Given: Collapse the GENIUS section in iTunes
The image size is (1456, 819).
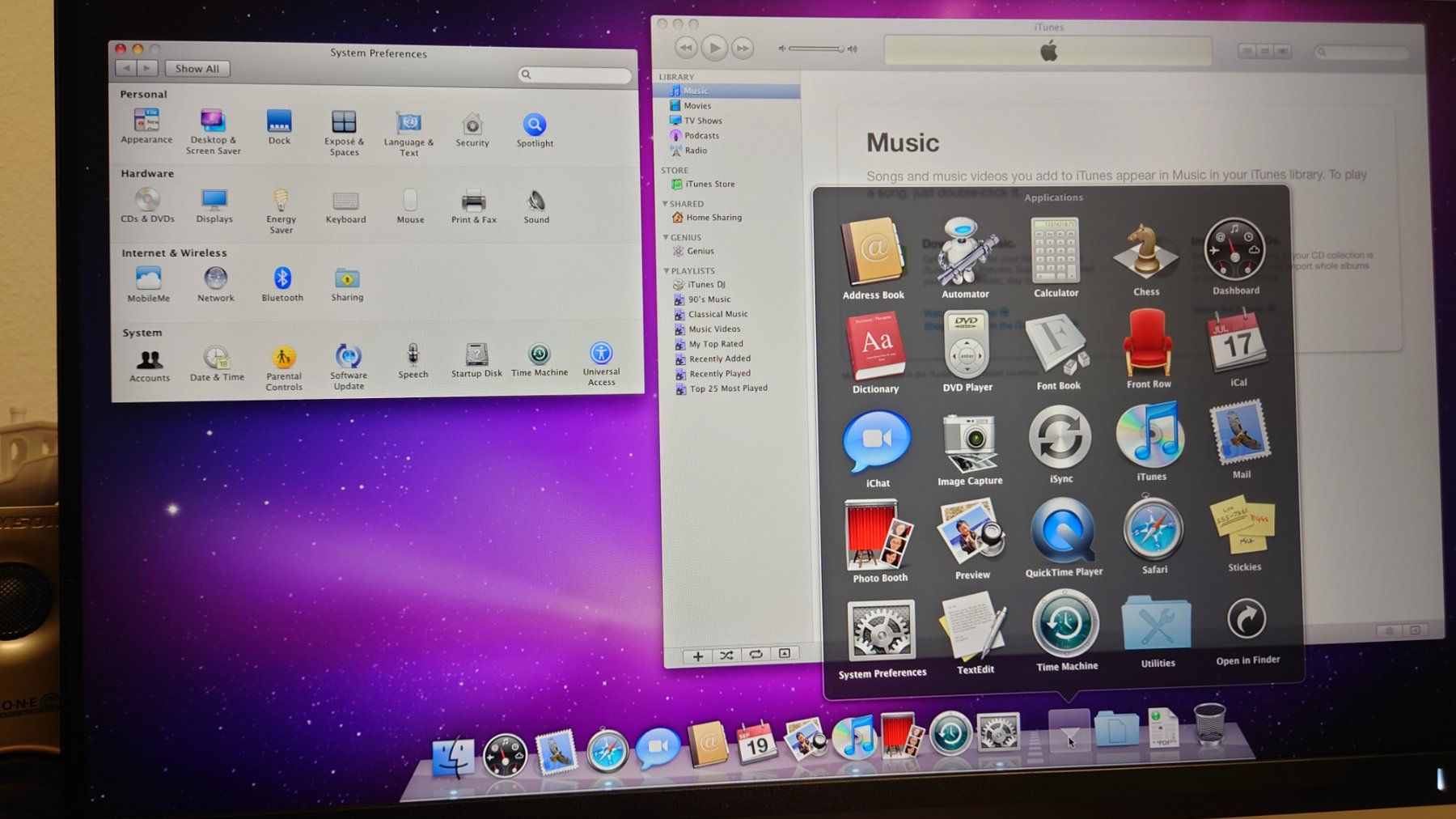Looking at the screenshot, I should coord(666,237).
